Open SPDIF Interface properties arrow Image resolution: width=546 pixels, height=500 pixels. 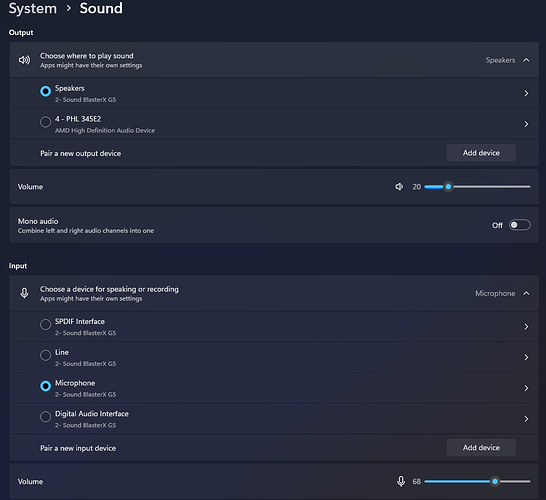526,327
